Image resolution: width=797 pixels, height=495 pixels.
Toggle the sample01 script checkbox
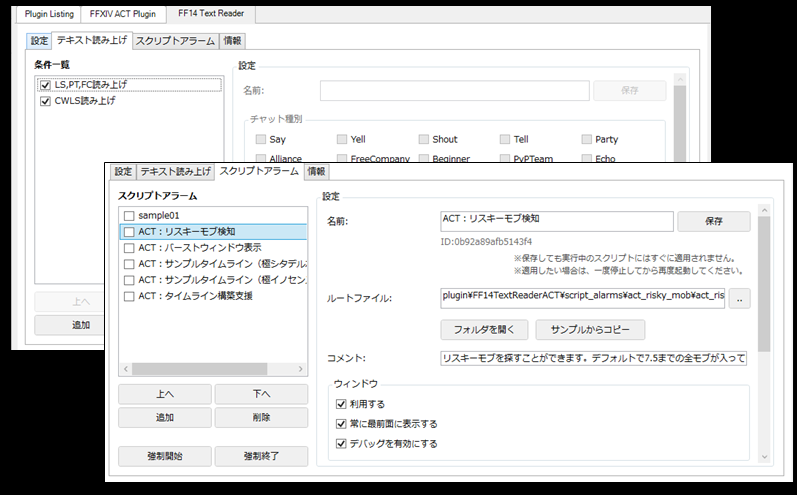129,215
